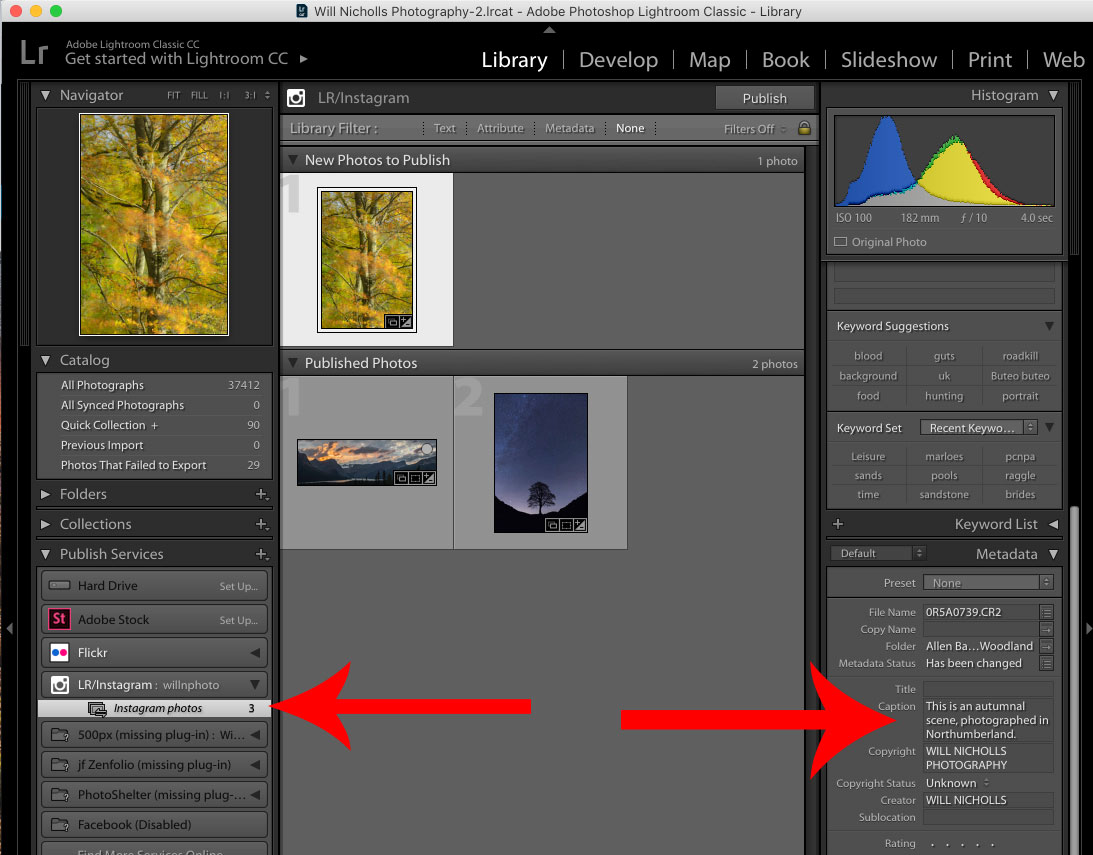Set a rating using the Rating dots
This screenshot has height=855, width=1093.
(x=960, y=843)
